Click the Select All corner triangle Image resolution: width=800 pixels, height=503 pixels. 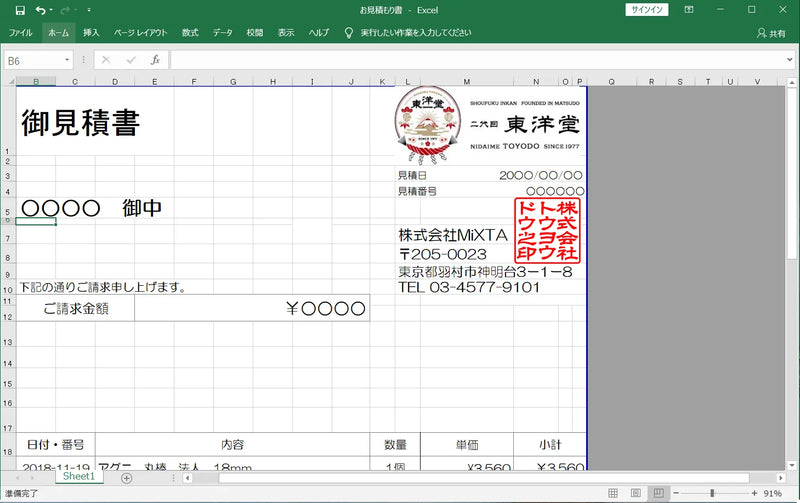[x=9, y=82]
